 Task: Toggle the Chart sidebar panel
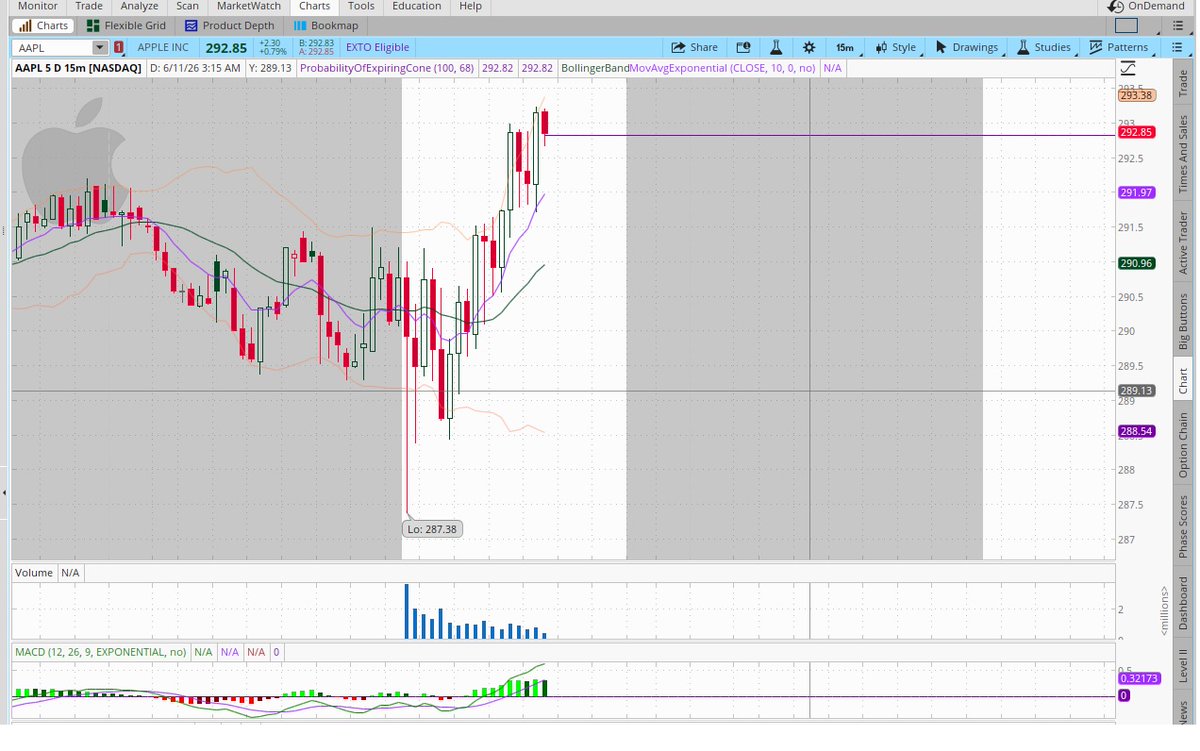pyautogui.click(x=1184, y=380)
